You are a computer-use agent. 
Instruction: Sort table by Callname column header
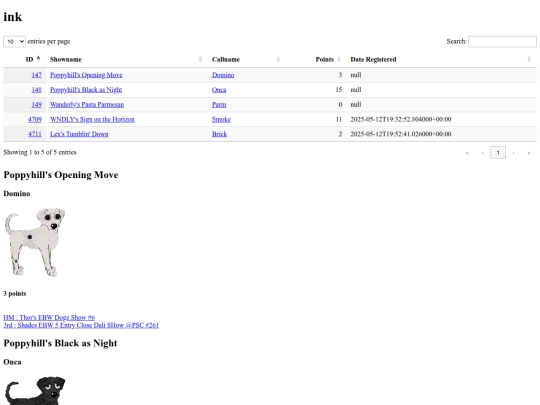pyautogui.click(x=247, y=59)
